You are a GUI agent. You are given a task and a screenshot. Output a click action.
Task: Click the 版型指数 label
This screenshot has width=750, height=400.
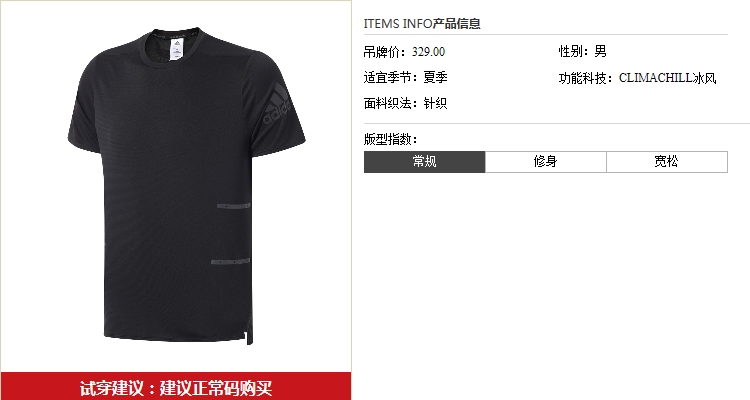click(391, 139)
